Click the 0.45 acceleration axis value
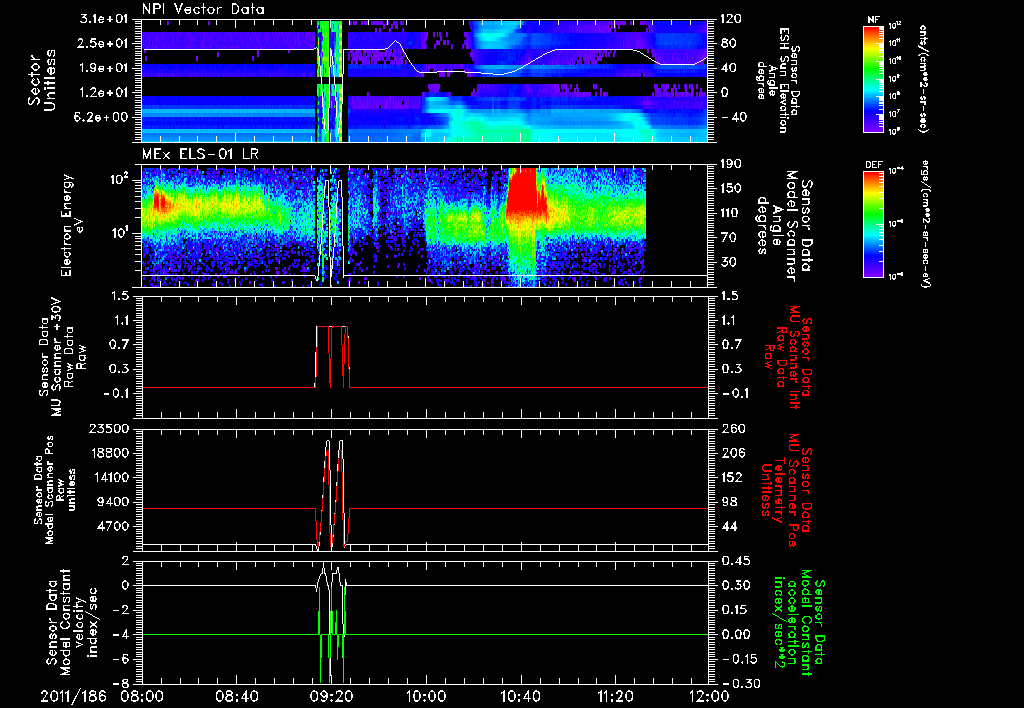Viewport: 1024px width, 708px height. click(735, 561)
